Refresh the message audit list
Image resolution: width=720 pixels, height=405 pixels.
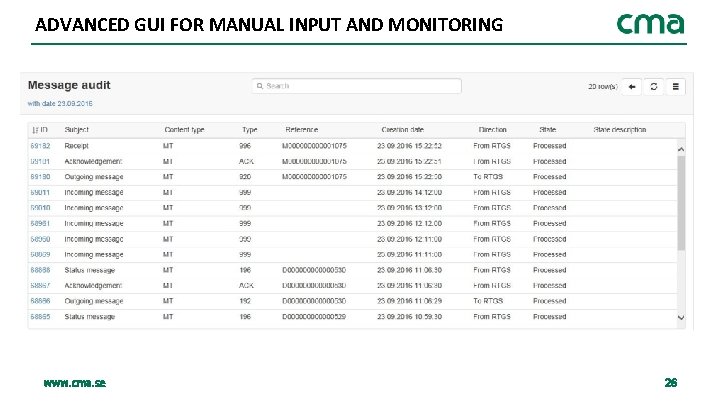click(x=653, y=87)
